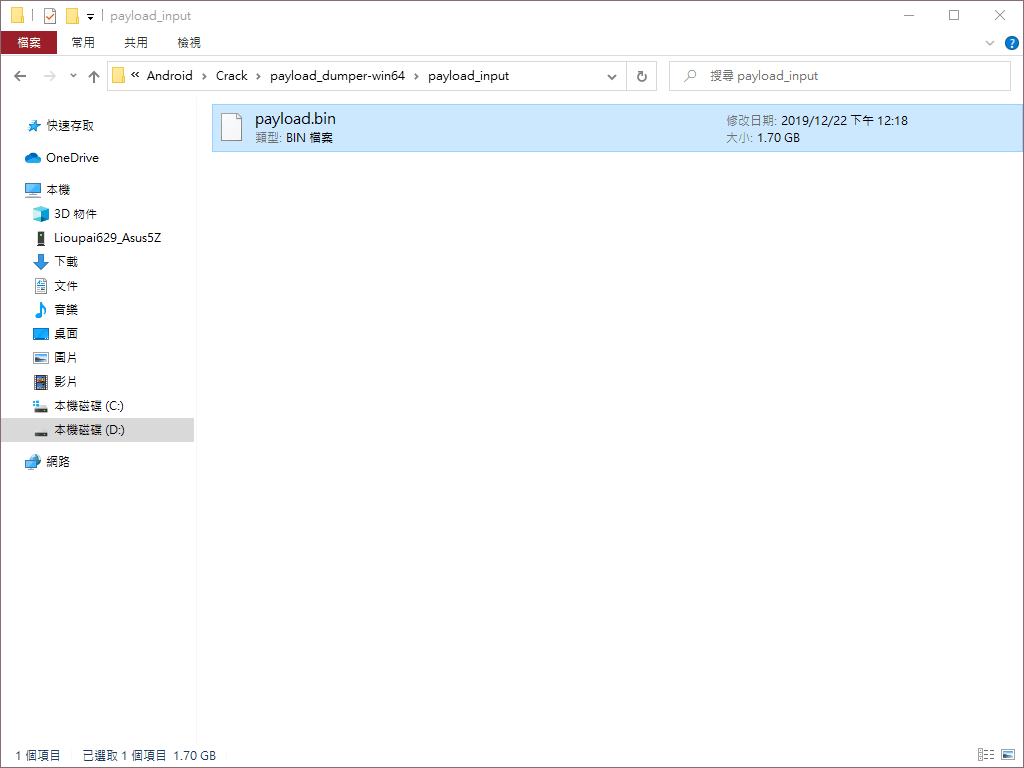Go back with the back arrow
Image resolution: width=1024 pixels, height=768 pixels.
pyautogui.click(x=20, y=76)
